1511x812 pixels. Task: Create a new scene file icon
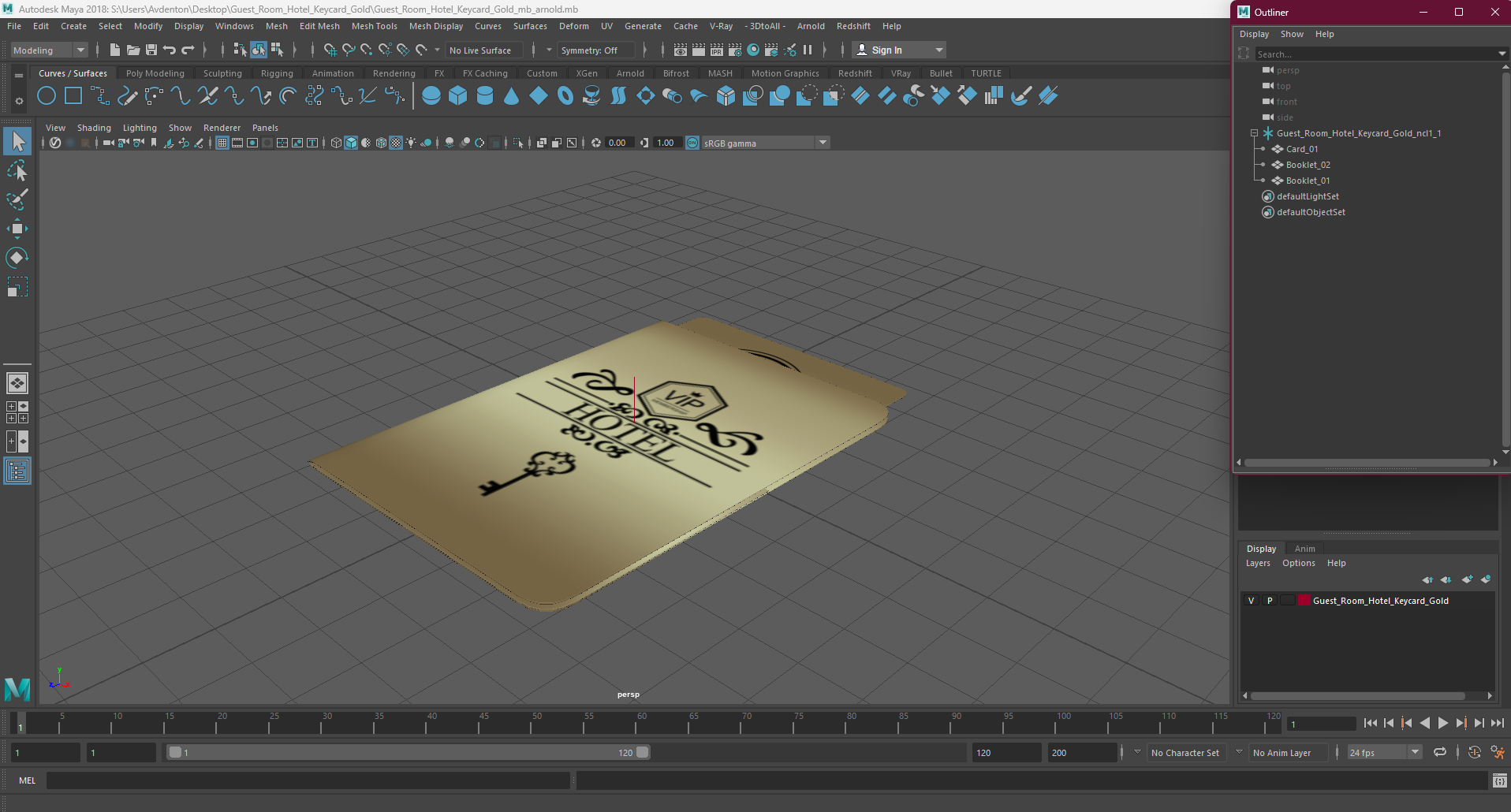tap(114, 50)
